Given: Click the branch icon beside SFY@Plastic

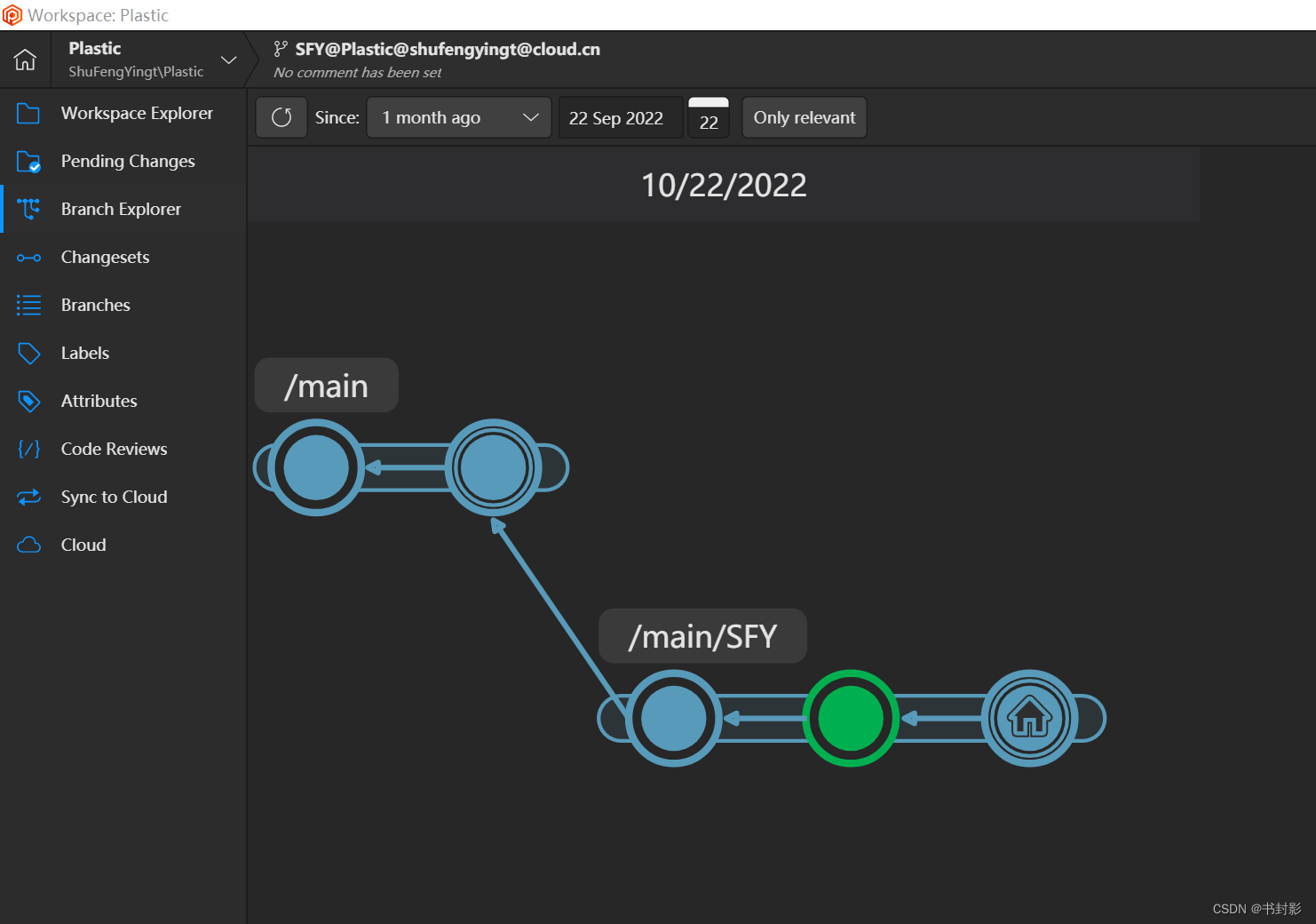Looking at the screenshot, I should point(281,49).
